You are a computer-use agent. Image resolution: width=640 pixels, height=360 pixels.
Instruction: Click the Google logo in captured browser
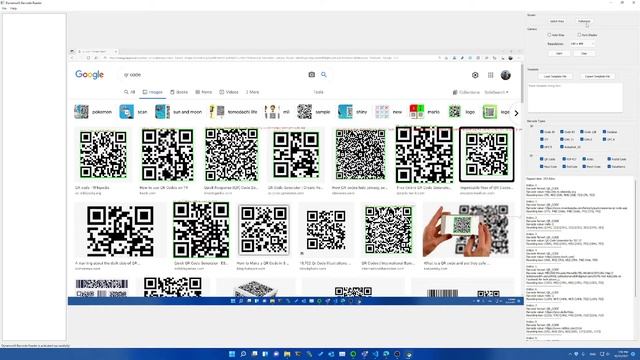pos(89,75)
